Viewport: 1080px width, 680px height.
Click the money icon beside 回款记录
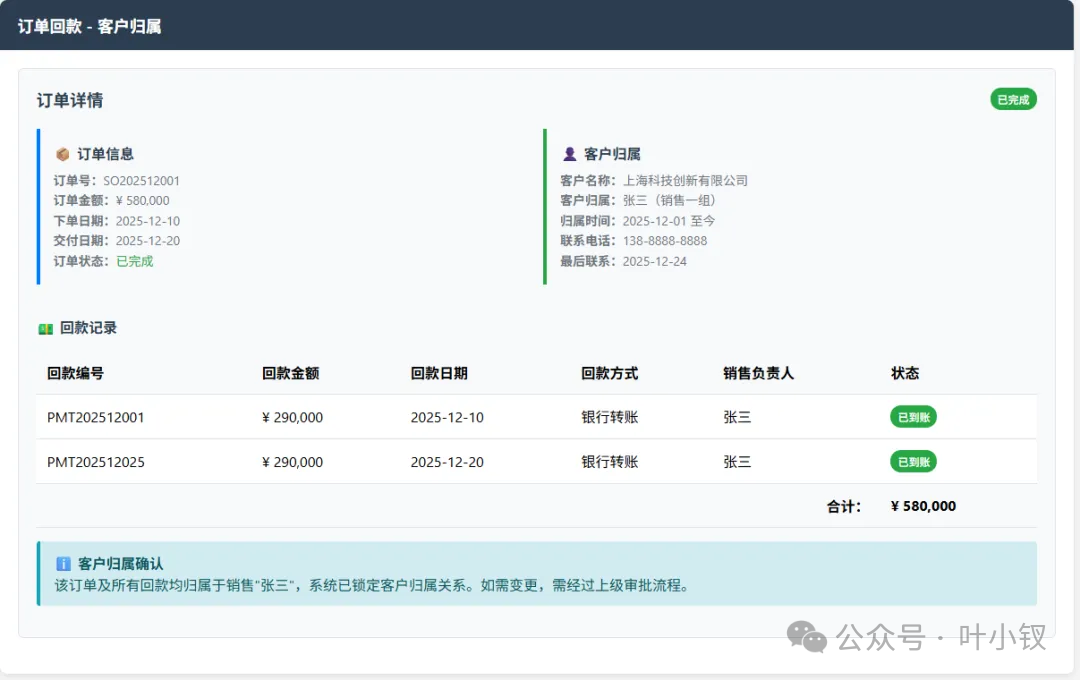45,329
